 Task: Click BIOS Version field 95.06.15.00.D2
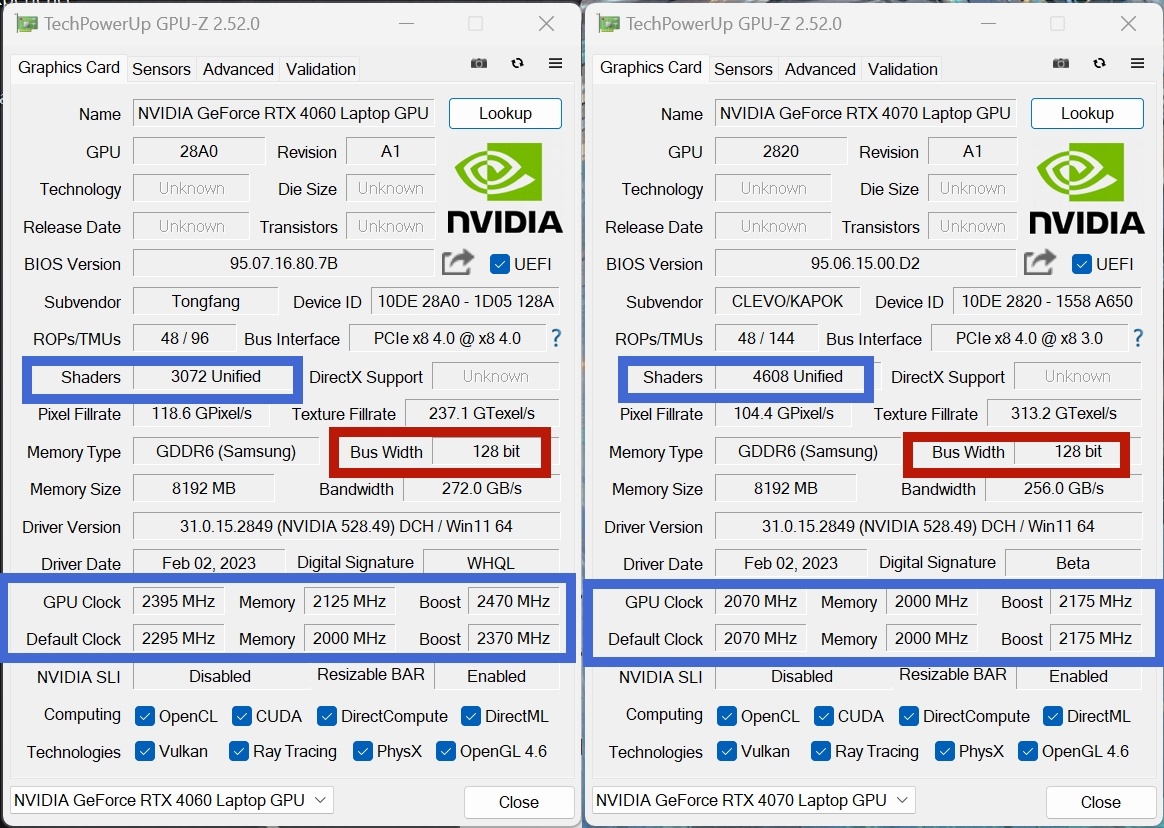[x=866, y=264]
